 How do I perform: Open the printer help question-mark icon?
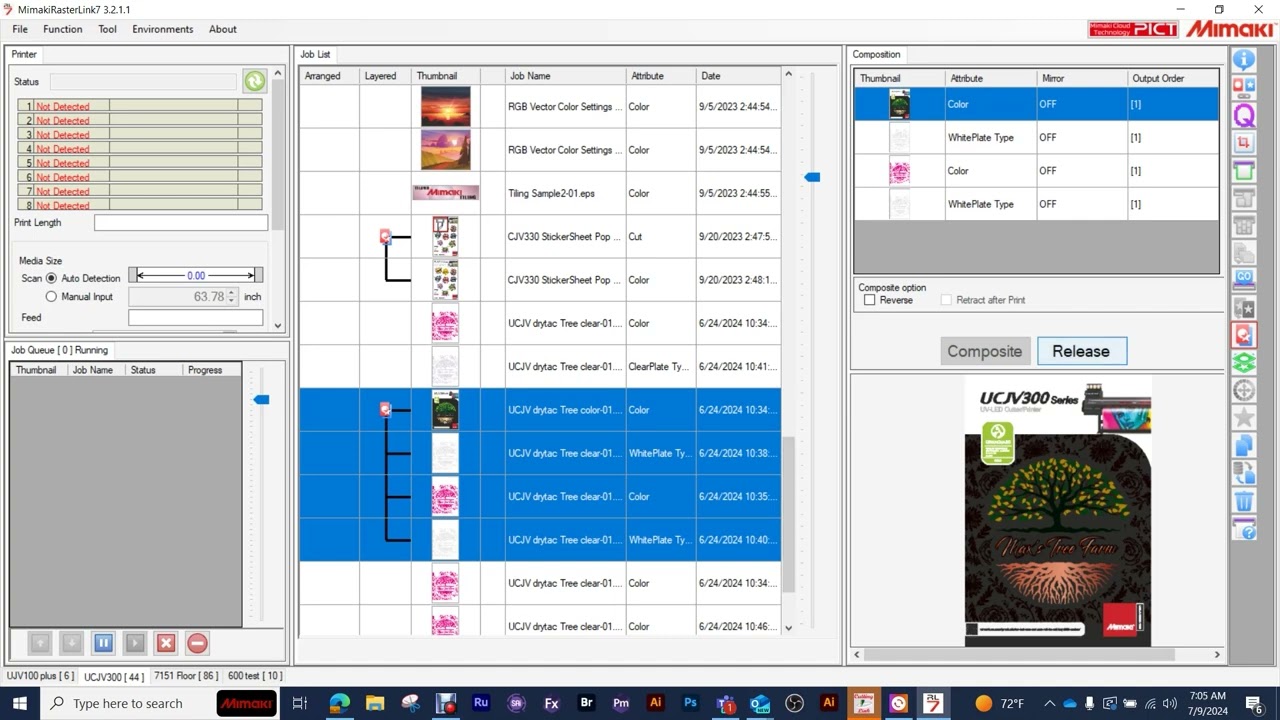point(1243,528)
